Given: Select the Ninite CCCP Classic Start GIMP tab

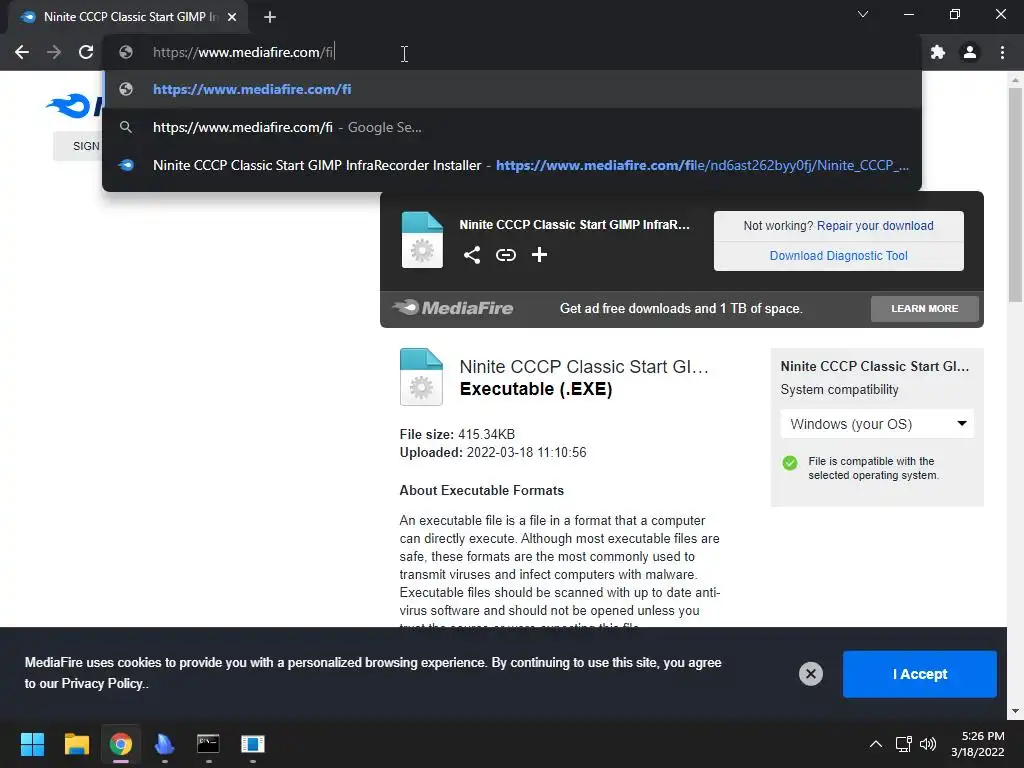Looking at the screenshot, I should (x=127, y=17).
